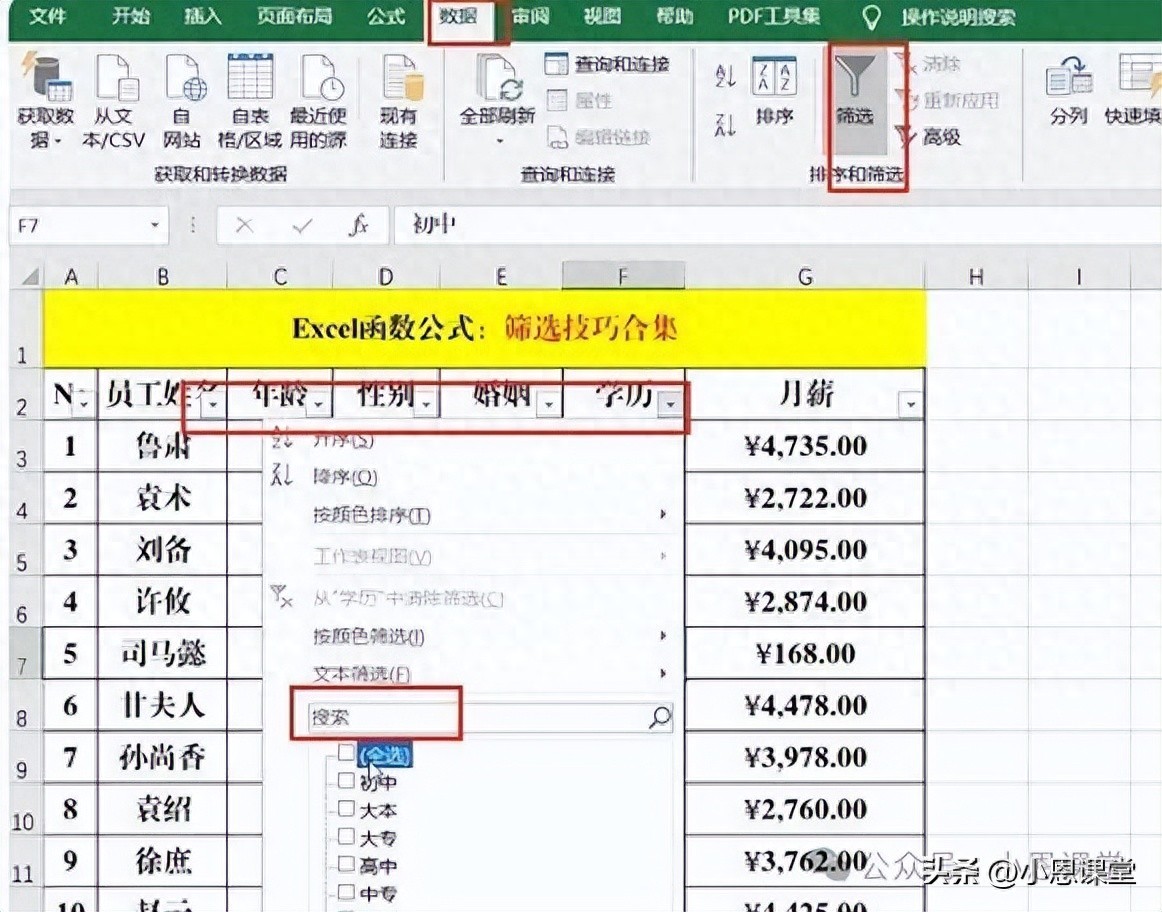Open the 月薪 column filter dropdown
The image size is (1162, 912).
[910, 403]
